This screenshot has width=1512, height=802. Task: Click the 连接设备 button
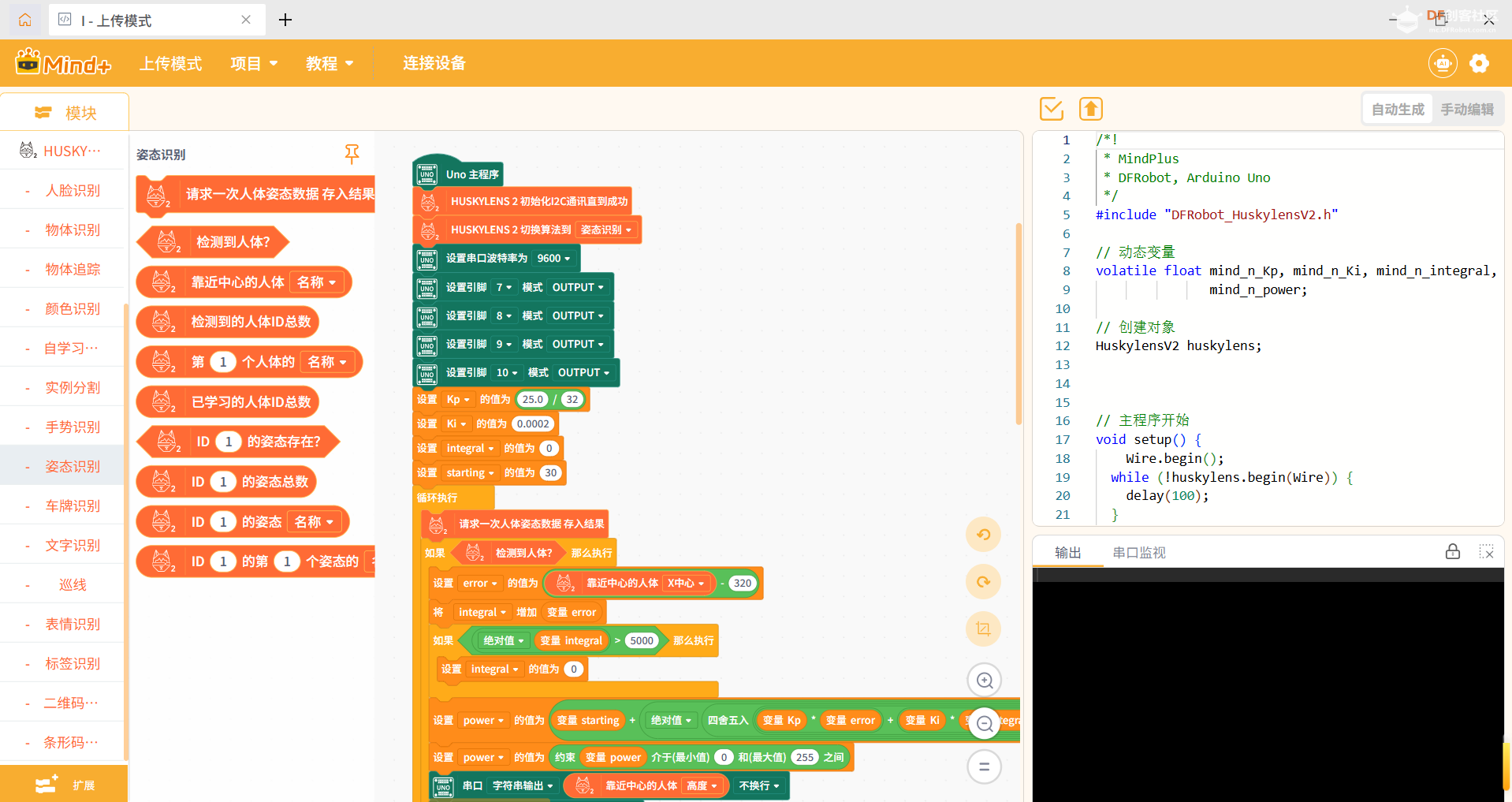(x=434, y=63)
